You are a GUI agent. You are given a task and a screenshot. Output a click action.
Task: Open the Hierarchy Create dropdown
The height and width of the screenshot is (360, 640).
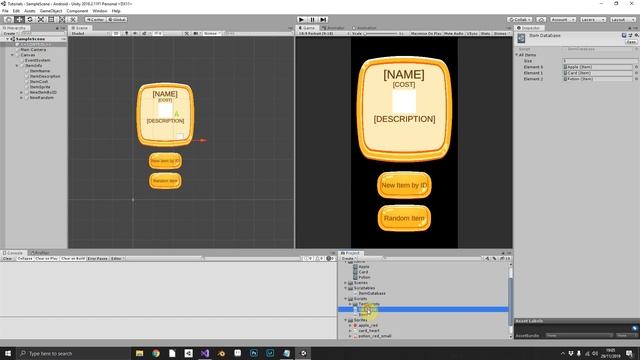11,33
